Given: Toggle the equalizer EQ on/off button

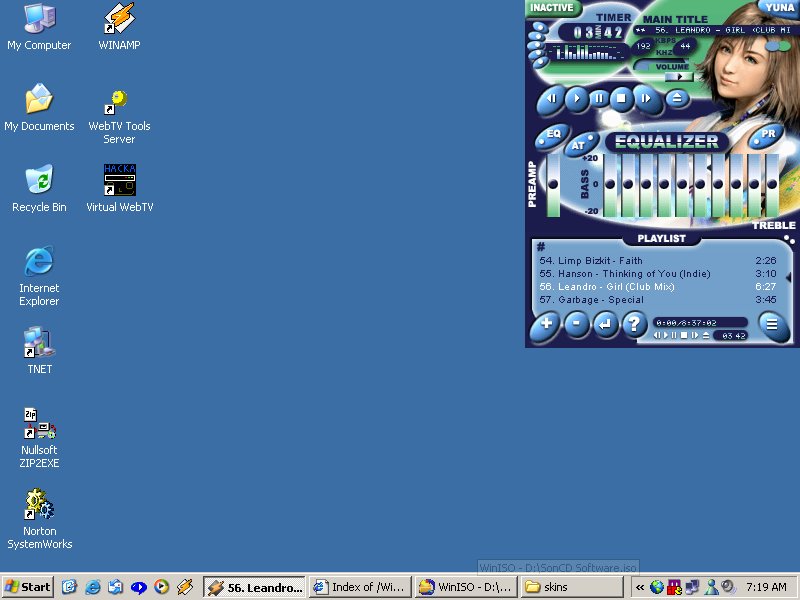Looking at the screenshot, I should (x=553, y=134).
